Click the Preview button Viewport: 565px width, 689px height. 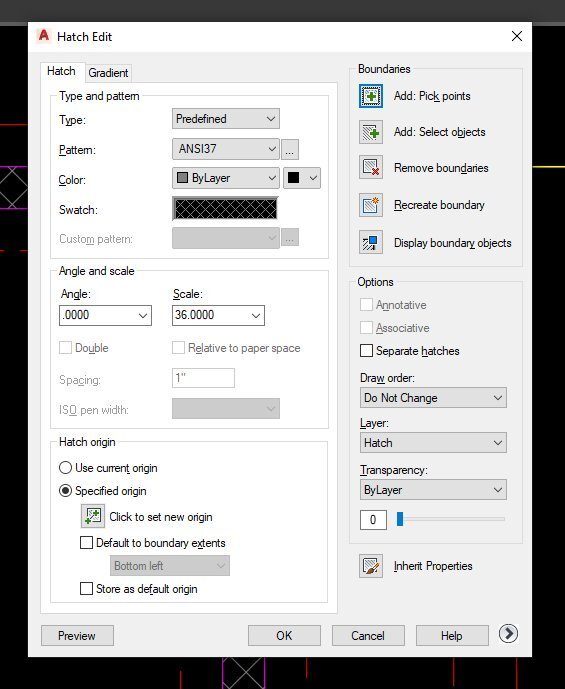(x=77, y=635)
